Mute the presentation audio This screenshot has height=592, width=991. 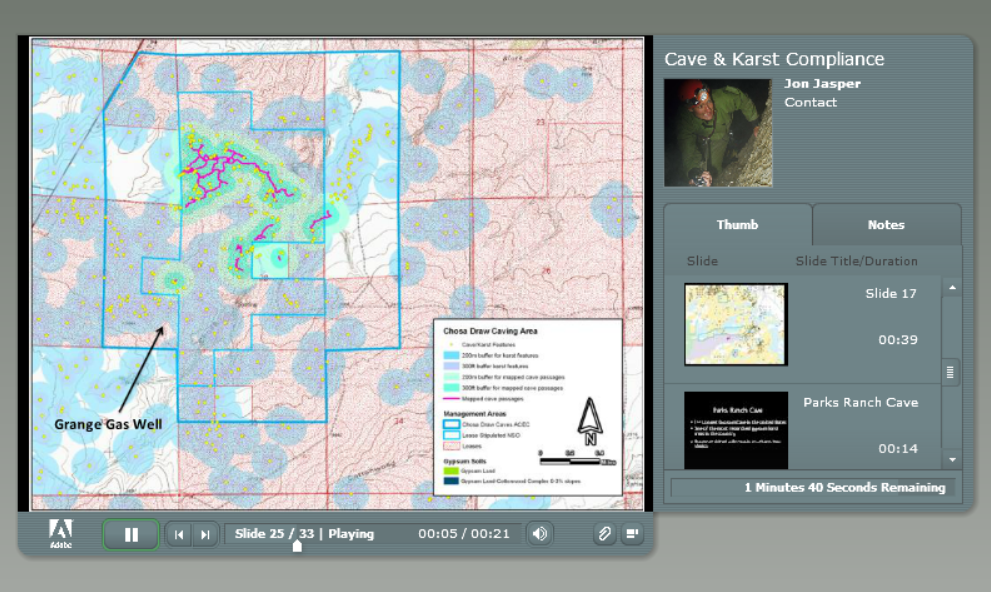click(x=540, y=535)
